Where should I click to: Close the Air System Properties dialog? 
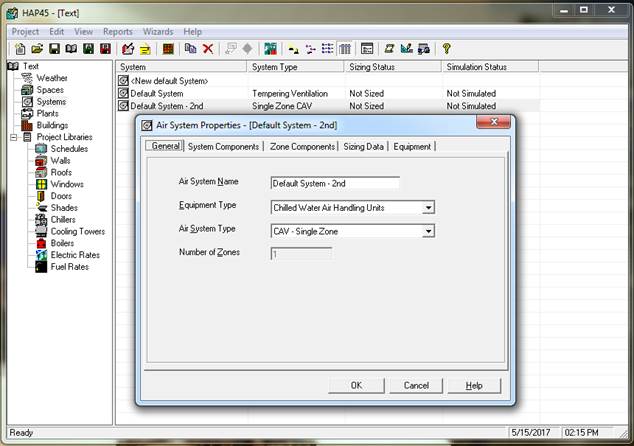(x=494, y=122)
